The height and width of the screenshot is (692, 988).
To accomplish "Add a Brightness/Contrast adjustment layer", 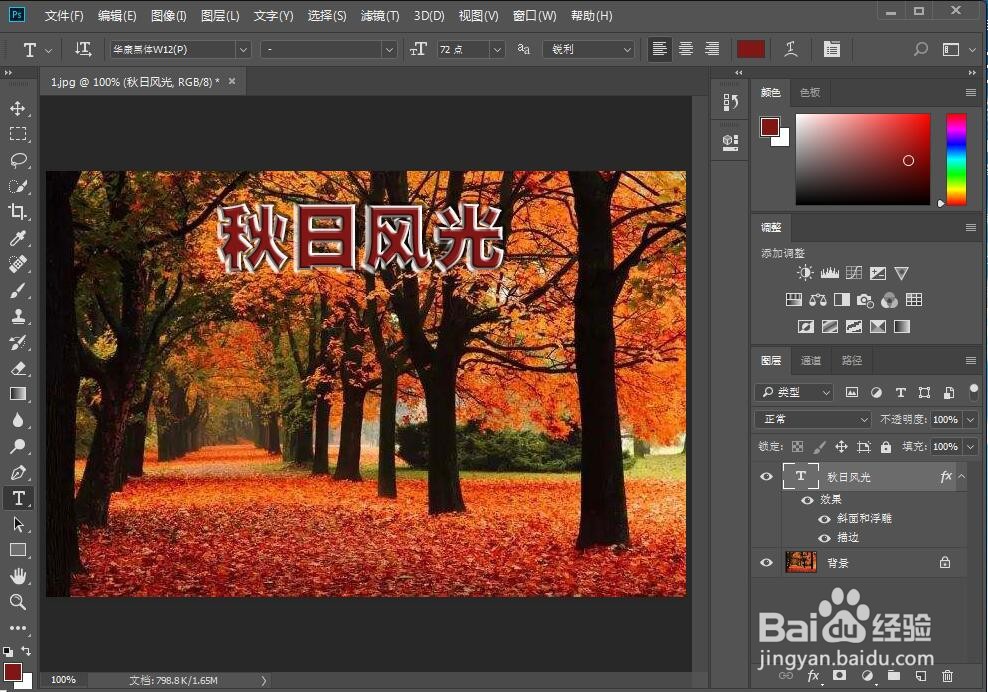I will (x=806, y=273).
